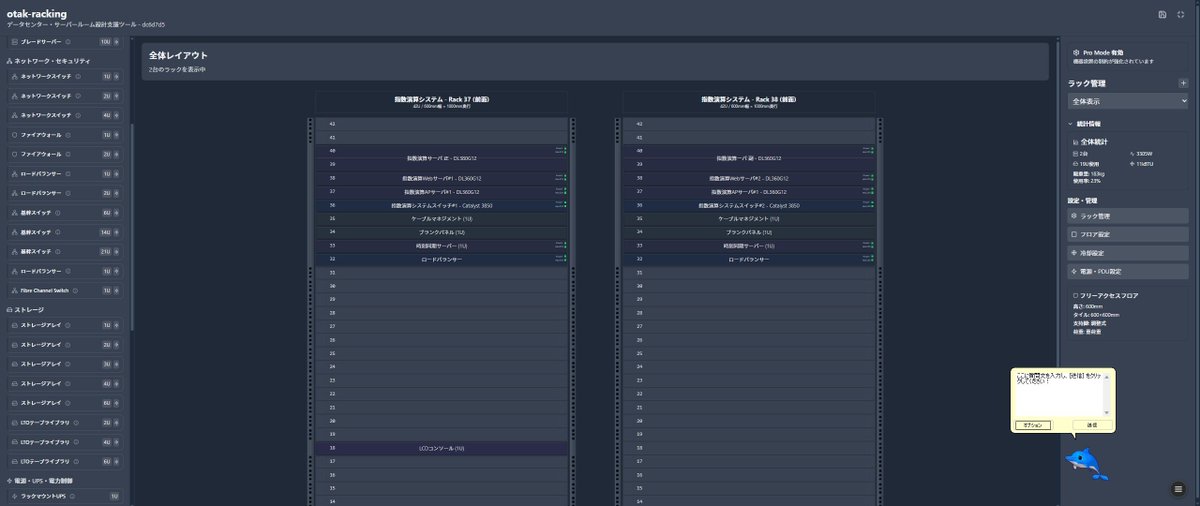Show info for the 6U 基幹スイッチ

tap(58, 213)
